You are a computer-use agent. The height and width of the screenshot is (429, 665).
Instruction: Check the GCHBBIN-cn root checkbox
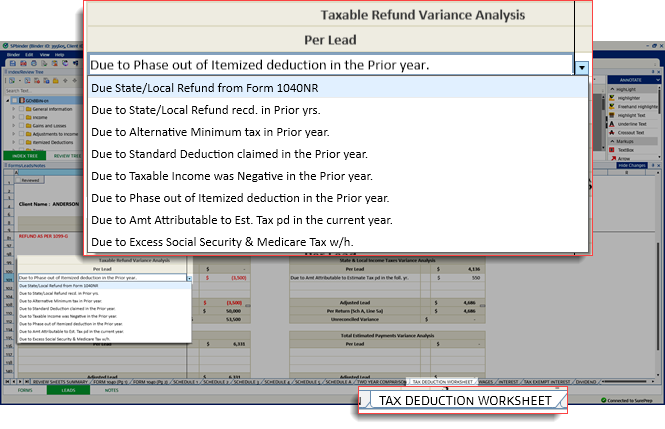pyautogui.click(x=15, y=100)
